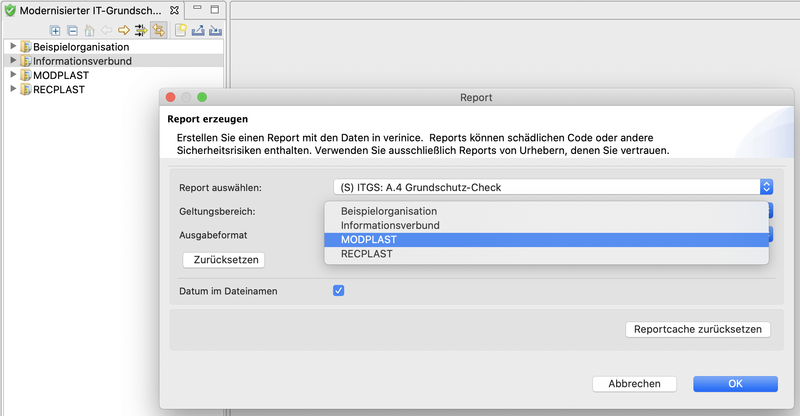This screenshot has height=416, width=800.
Task: Choose Informationsverbund in the Geltungsbereich list
Action: point(546,226)
